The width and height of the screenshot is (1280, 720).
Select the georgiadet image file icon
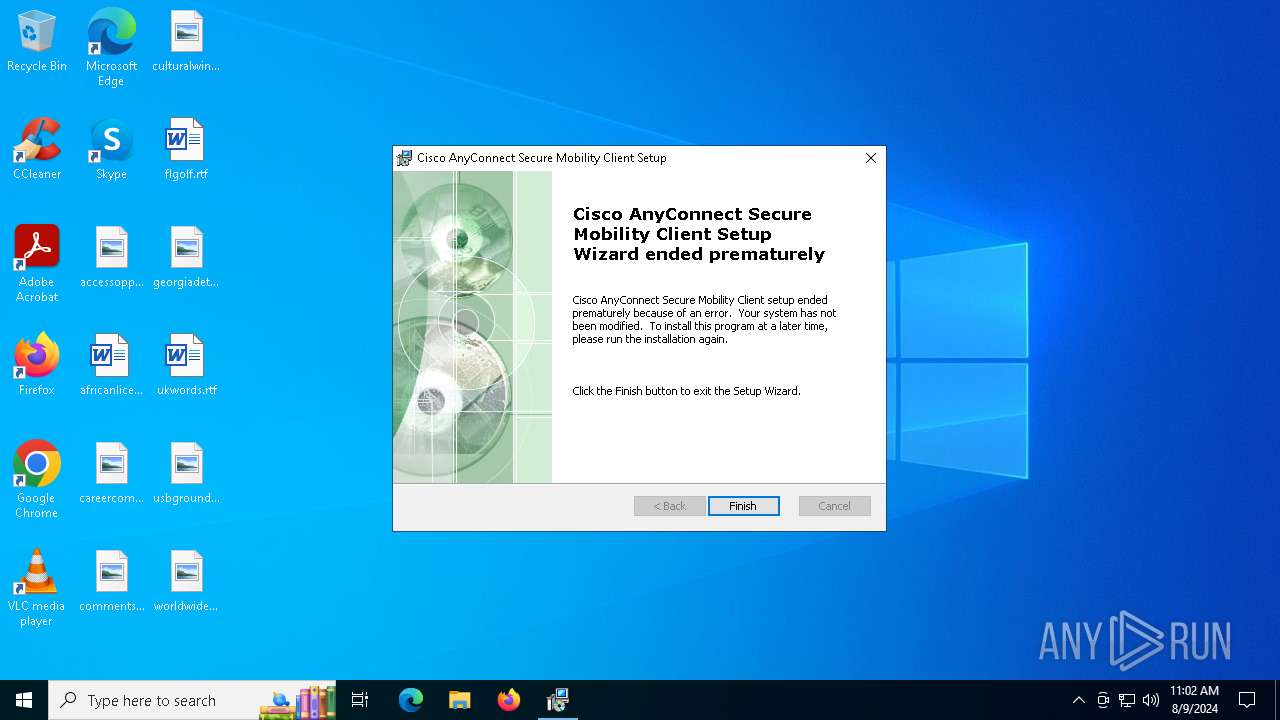point(186,258)
